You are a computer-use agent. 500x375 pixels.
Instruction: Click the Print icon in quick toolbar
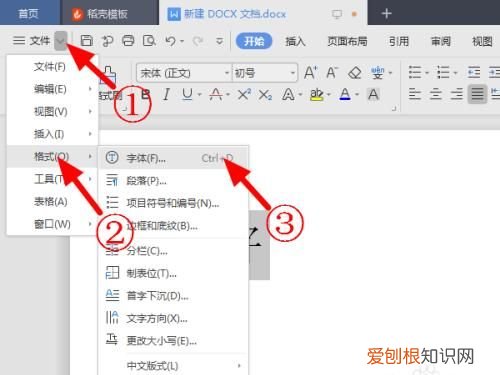point(128,41)
